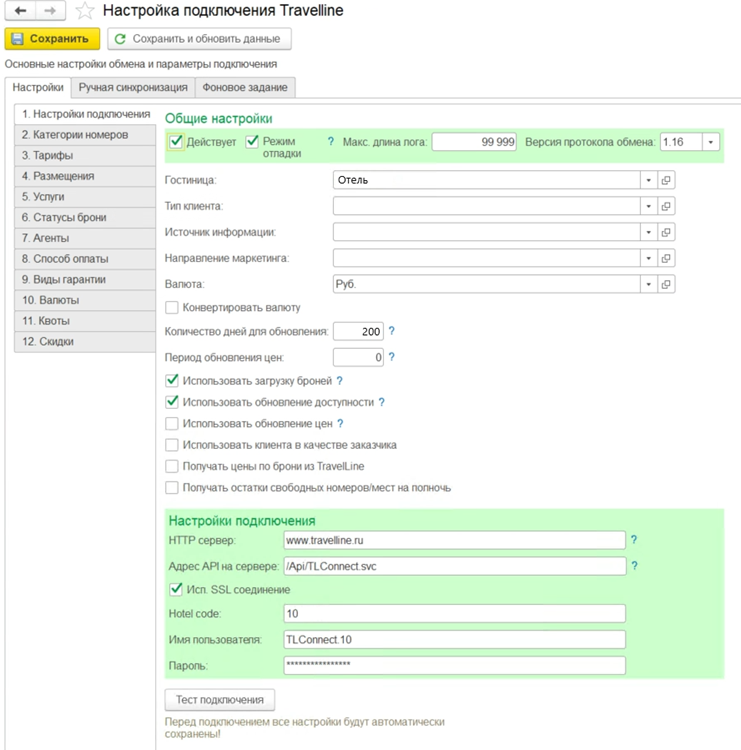741x750 pixels.
Task: Select 1. Настройки подключения section
Action: [x=86, y=114]
